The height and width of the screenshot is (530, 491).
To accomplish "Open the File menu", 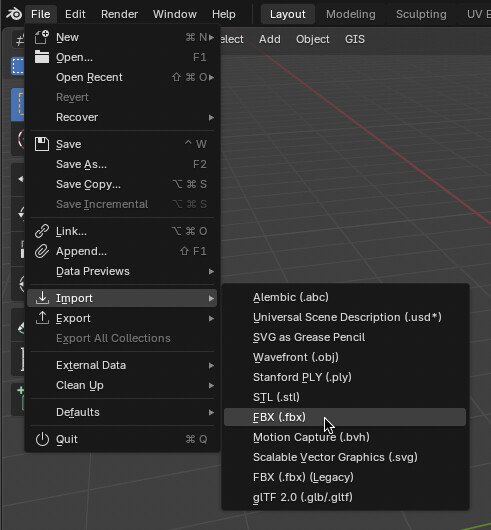I will click(x=41, y=14).
